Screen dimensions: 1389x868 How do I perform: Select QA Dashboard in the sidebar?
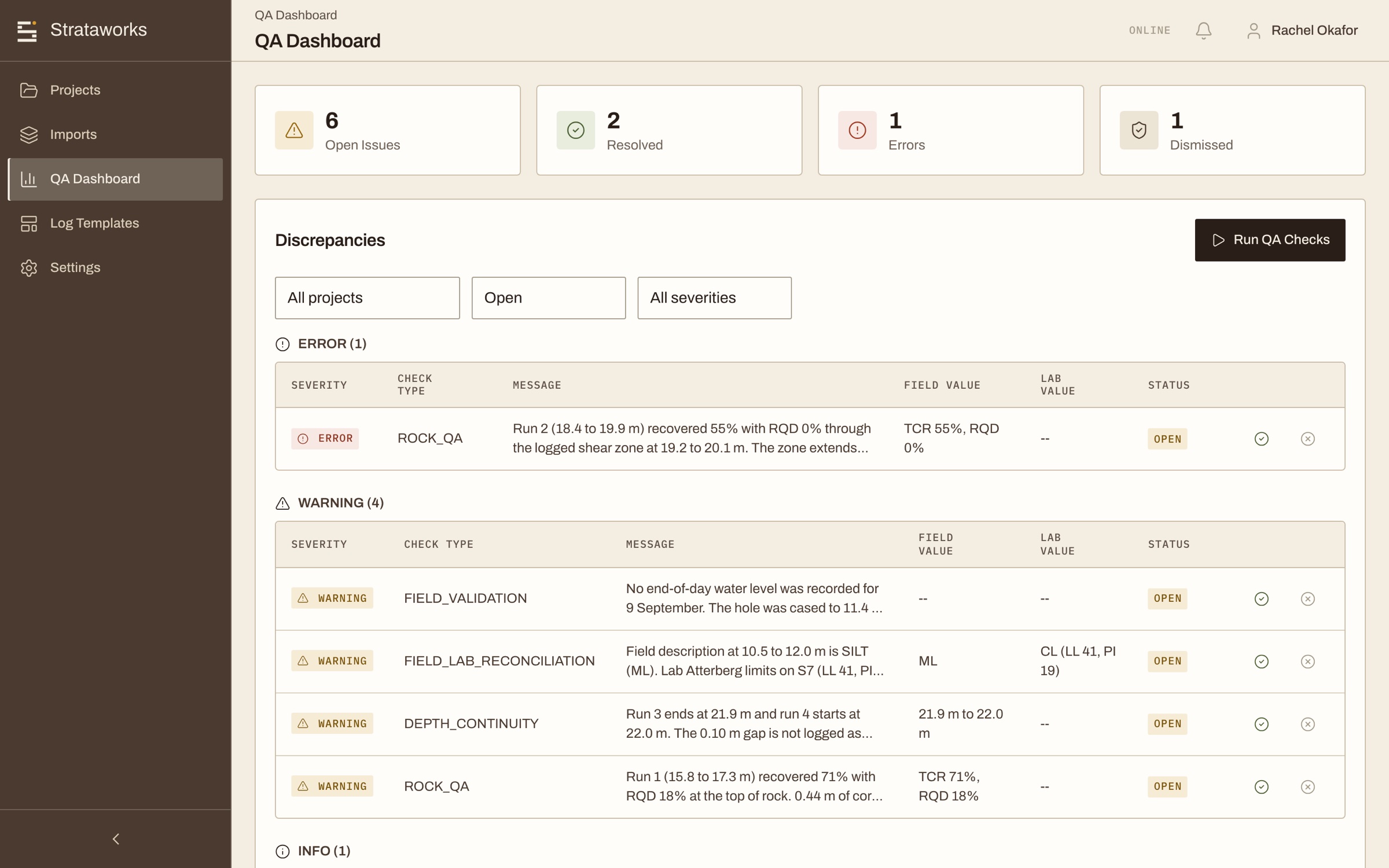pos(116,179)
